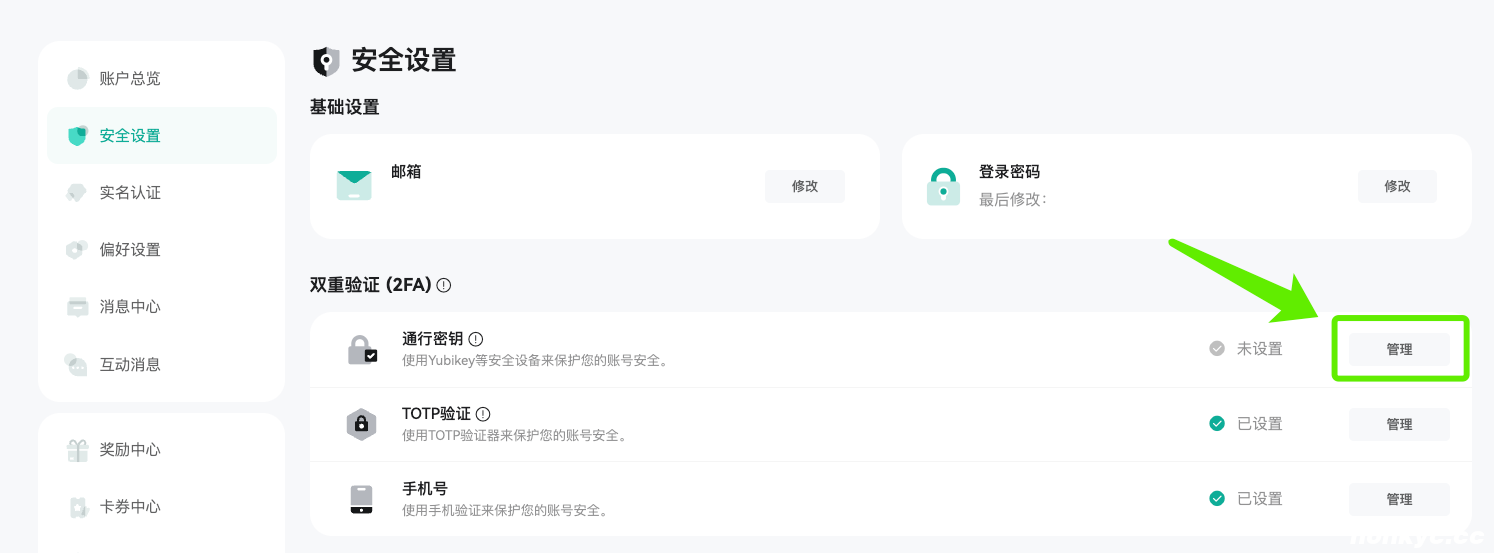Click info icon beside 通行密钥 label
Image resolution: width=1494 pixels, height=553 pixels.
(476, 339)
